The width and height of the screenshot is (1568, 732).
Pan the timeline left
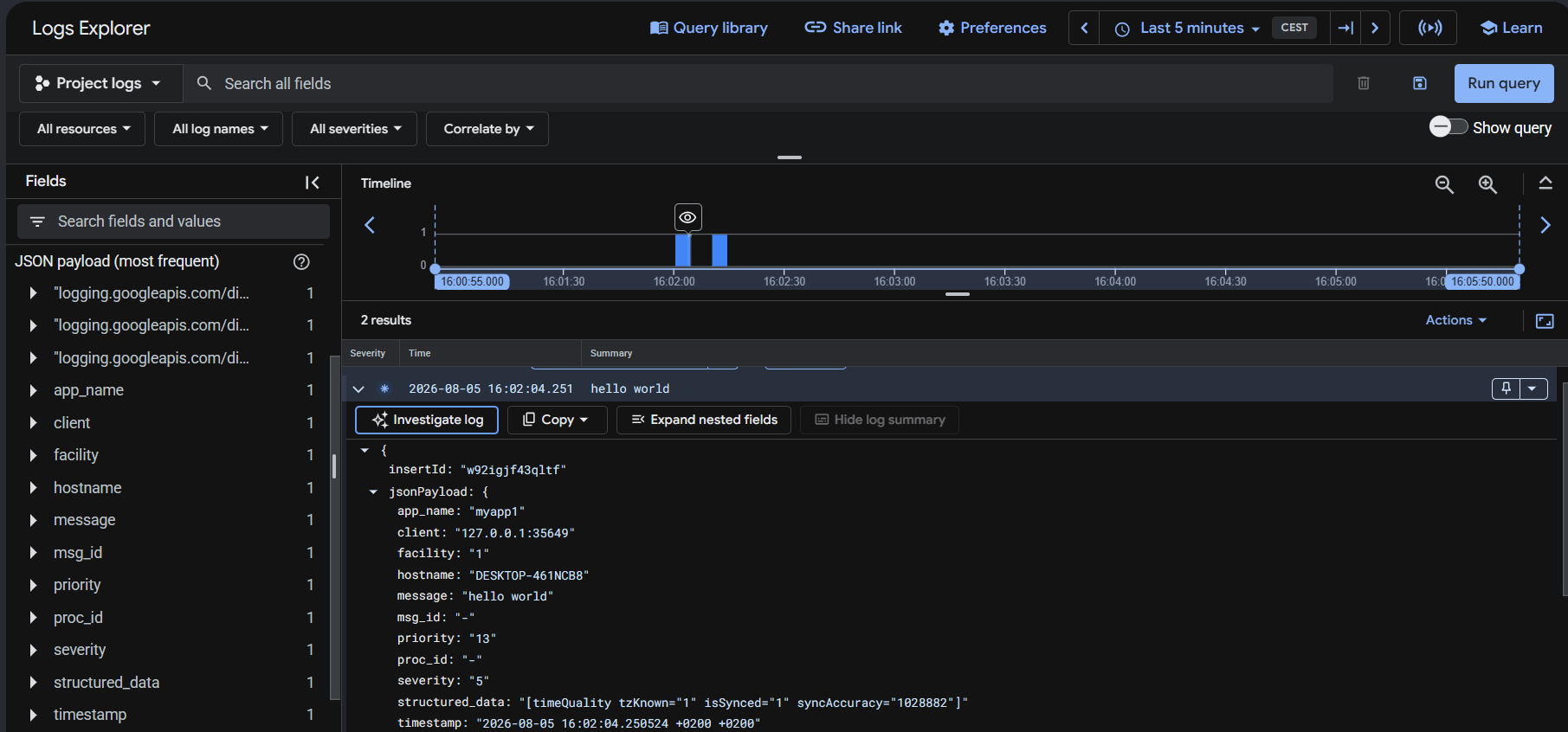point(370,225)
